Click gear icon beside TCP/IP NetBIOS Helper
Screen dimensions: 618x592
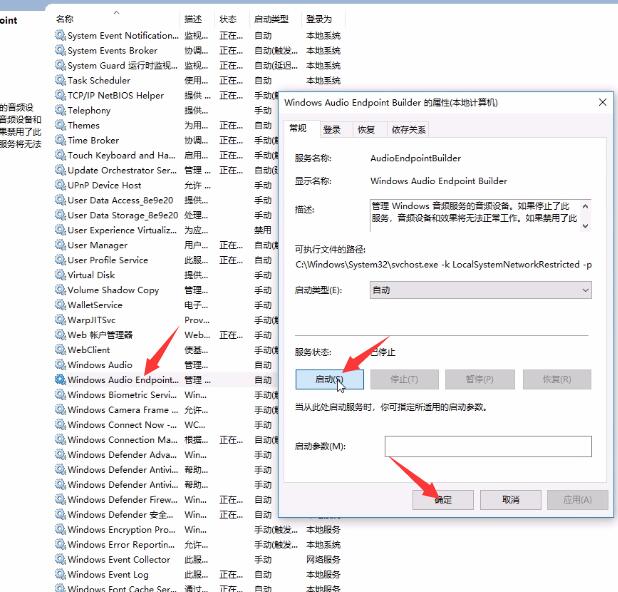pos(60,95)
